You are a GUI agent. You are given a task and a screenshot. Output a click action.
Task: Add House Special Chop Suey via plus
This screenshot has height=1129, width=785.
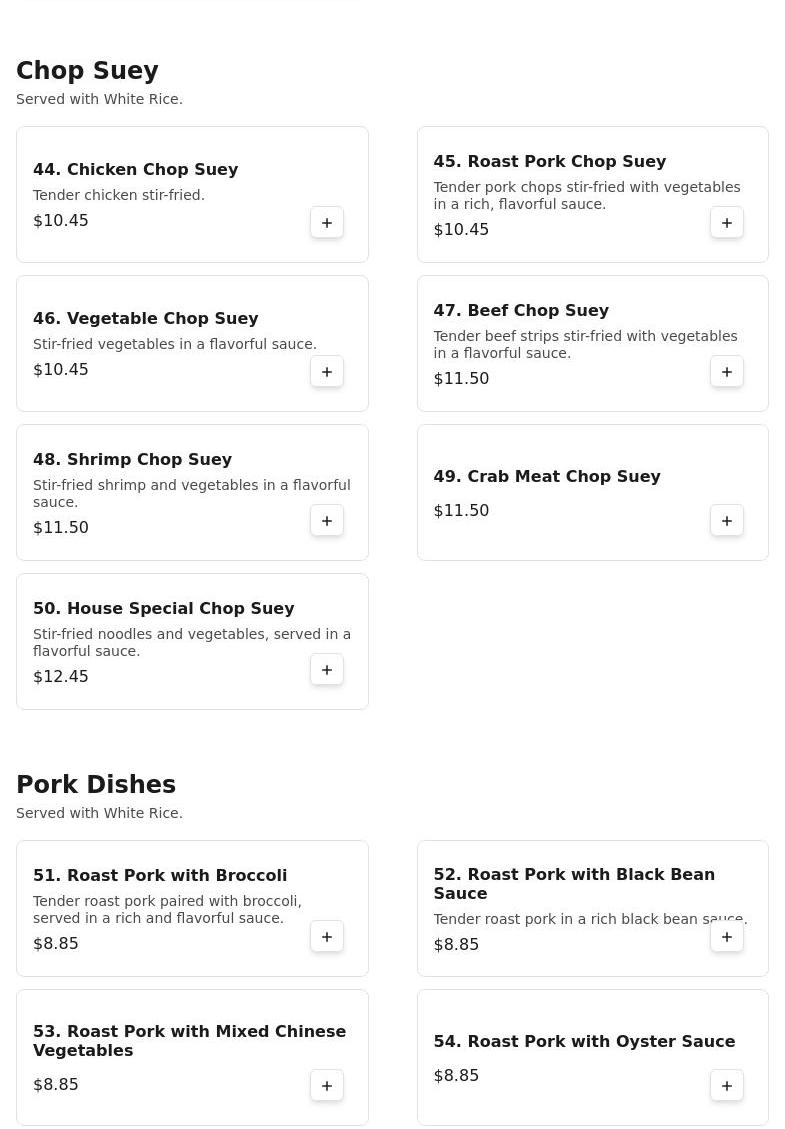click(x=326, y=670)
